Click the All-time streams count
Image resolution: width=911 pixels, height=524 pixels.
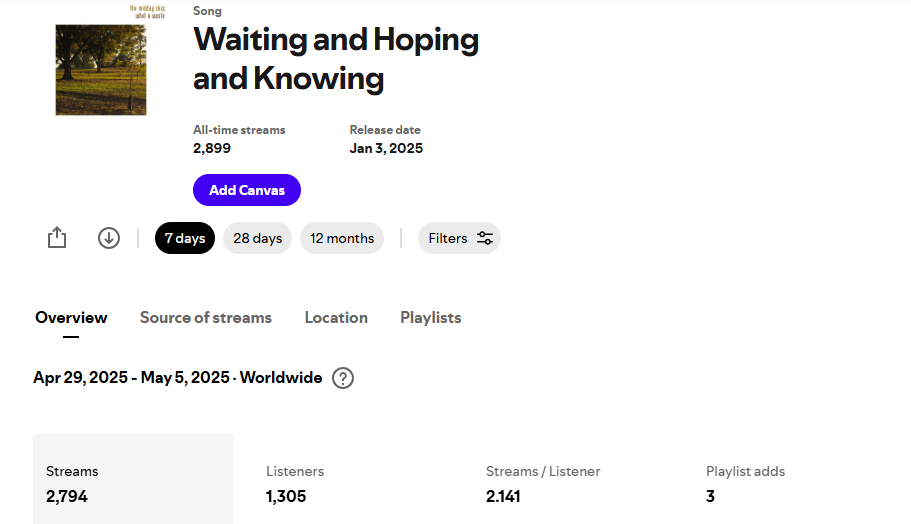click(212, 148)
